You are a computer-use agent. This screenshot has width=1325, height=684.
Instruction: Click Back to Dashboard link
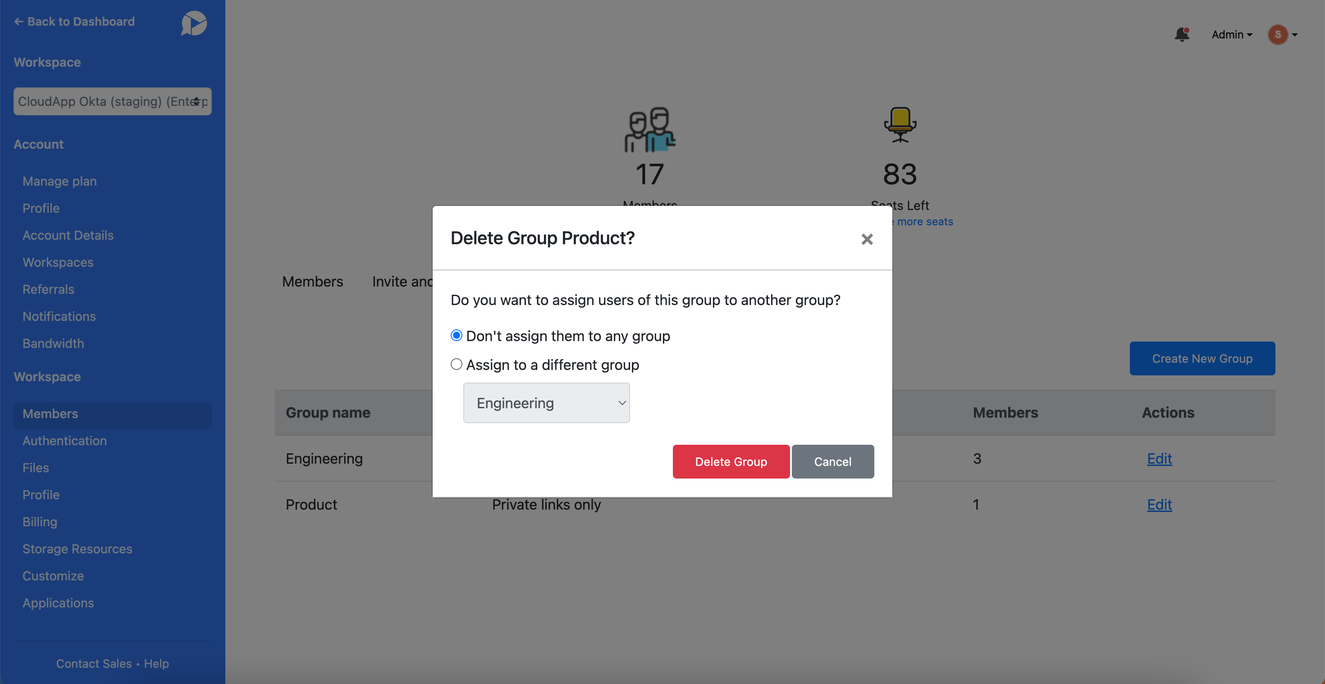pyautogui.click(x=74, y=21)
